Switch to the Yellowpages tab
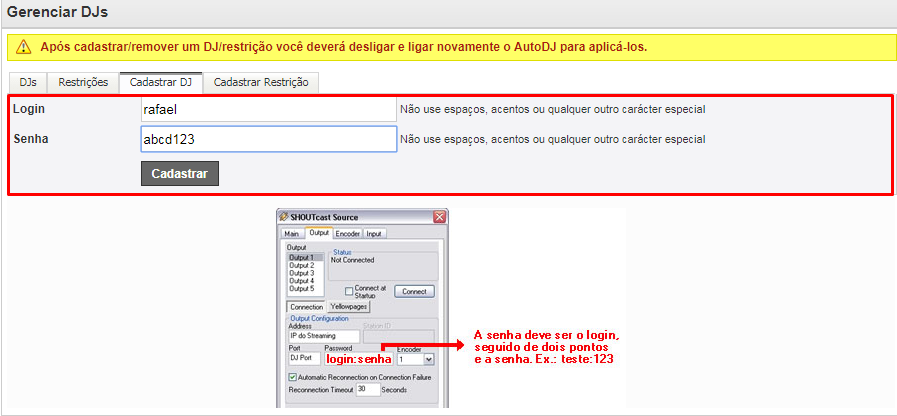Screen dimensions: 897x416 [348, 307]
